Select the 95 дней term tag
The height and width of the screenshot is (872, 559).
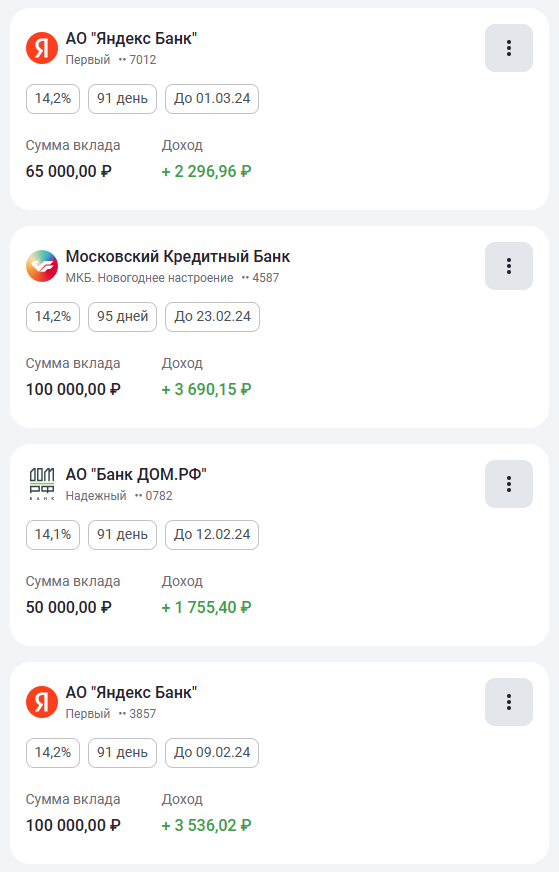point(122,316)
